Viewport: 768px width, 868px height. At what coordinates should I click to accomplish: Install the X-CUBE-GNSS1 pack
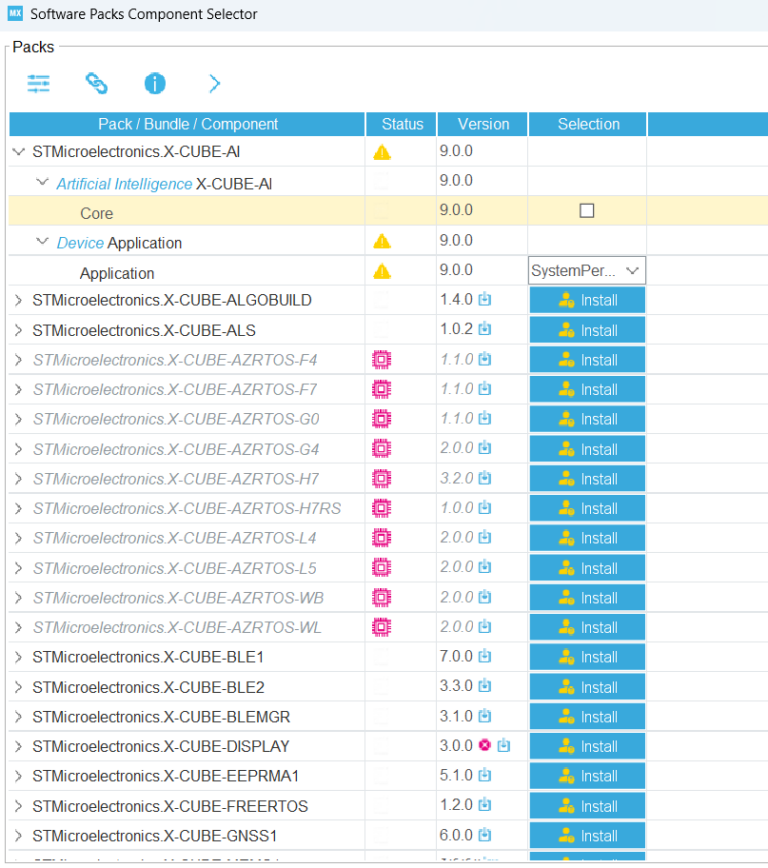click(x=587, y=836)
